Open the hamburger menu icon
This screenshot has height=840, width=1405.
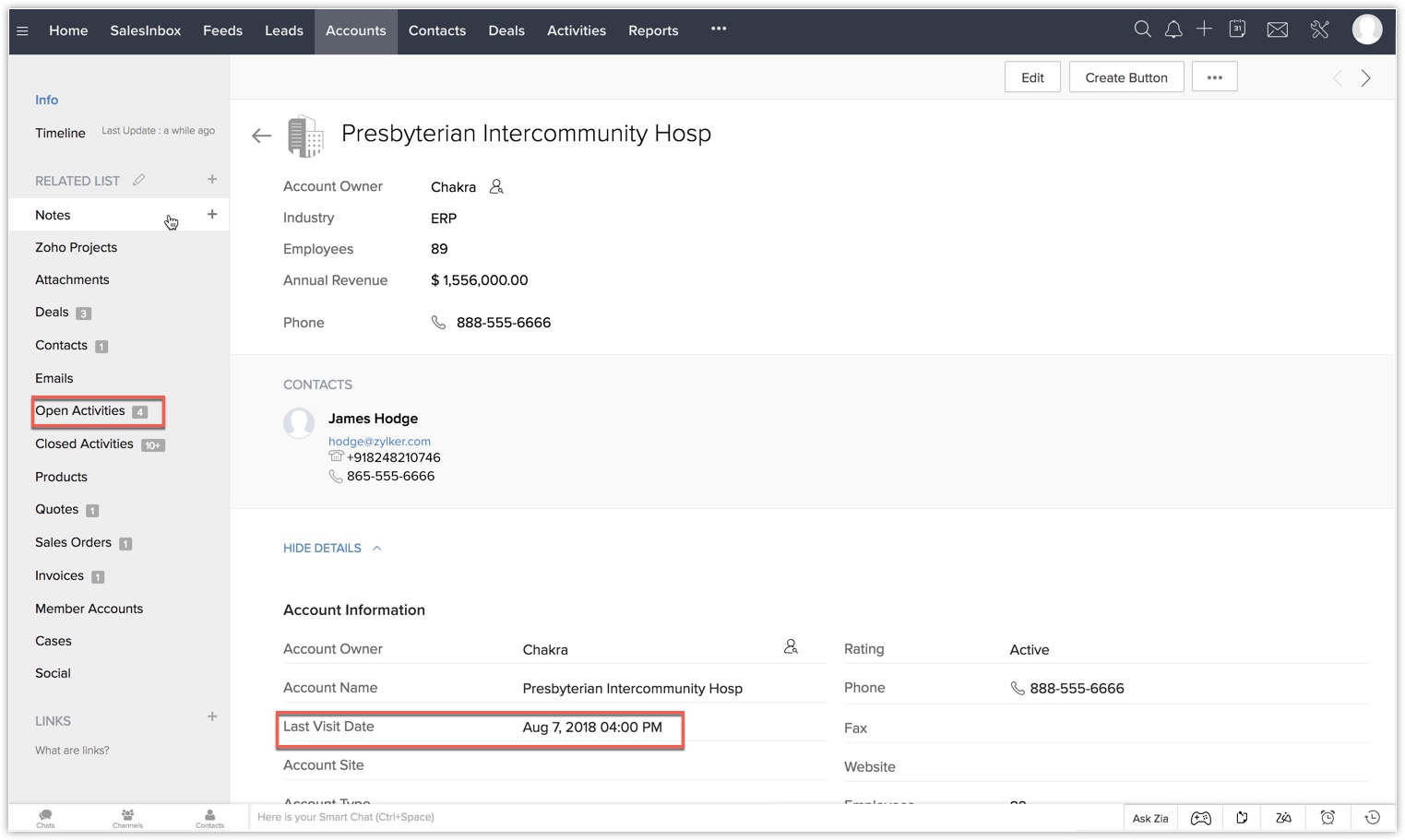point(22,31)
